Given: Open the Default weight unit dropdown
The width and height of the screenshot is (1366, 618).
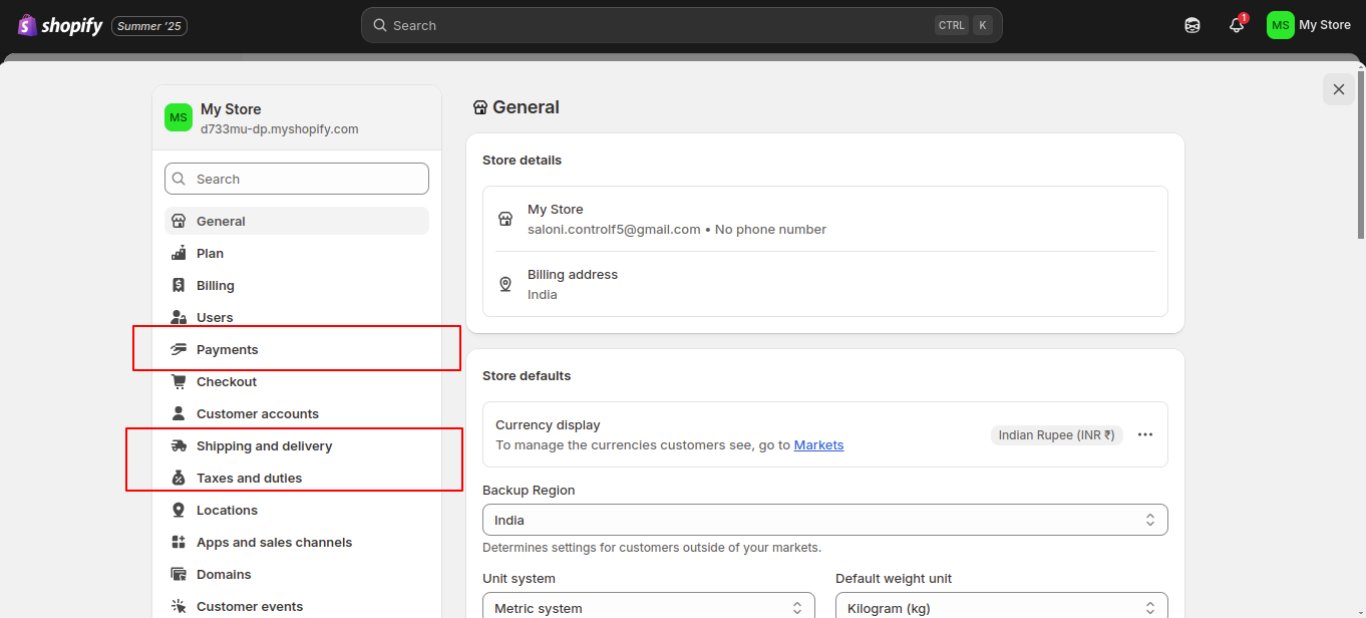Looking at the screenshot, I should tap(1001, 608).
